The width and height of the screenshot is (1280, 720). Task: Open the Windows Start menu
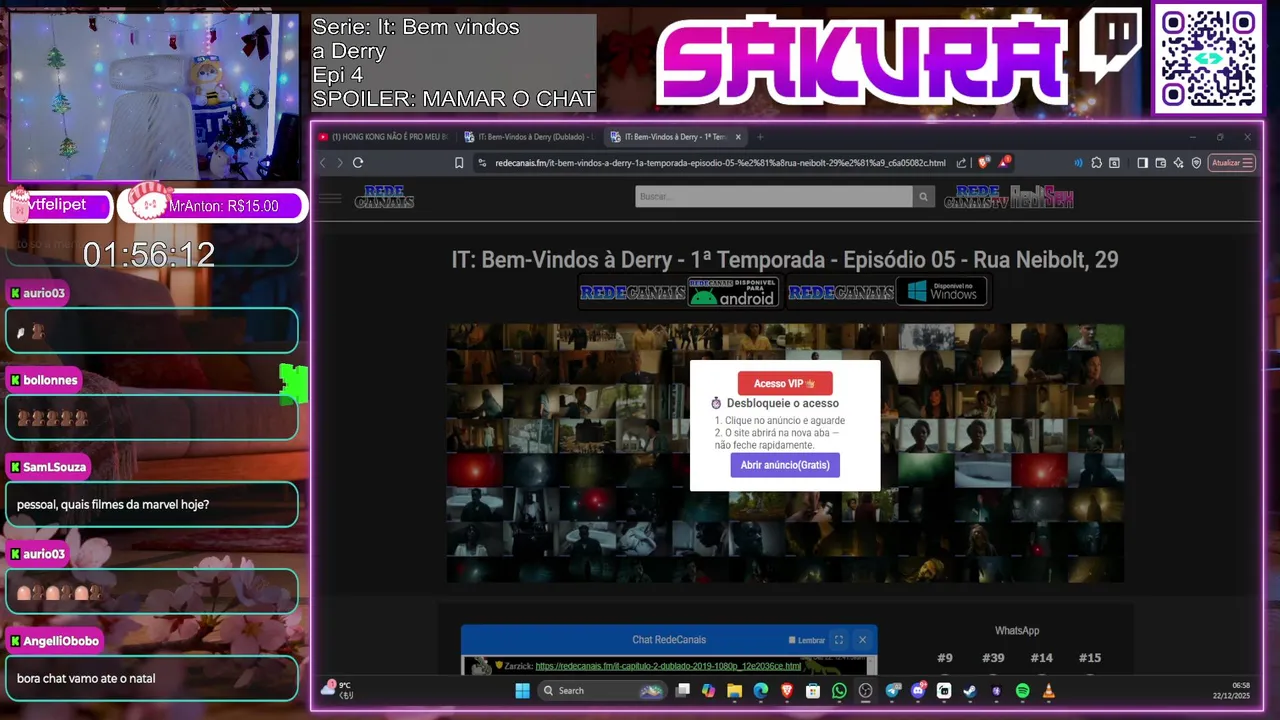[522, 691]
